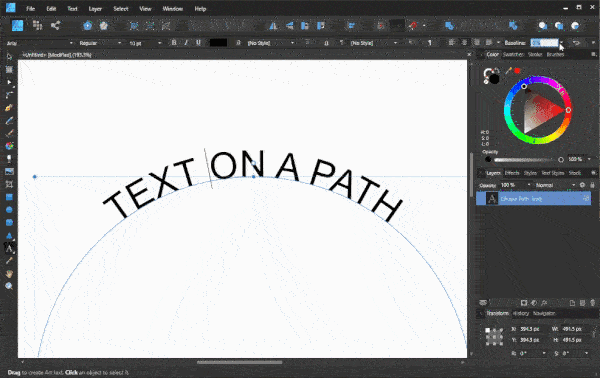Image resolution: width=600 pixels, height=378 pixels.
Task: Switch to the Effects tab
Action: (x=512, y=173)
